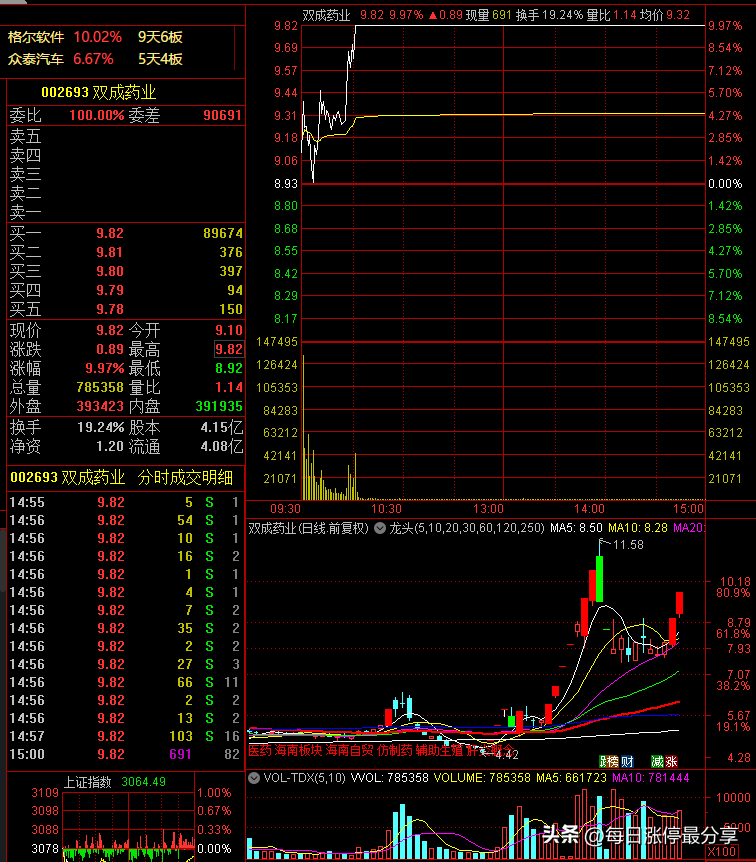Click the highlighted 最高 9.82 value box

229,349
